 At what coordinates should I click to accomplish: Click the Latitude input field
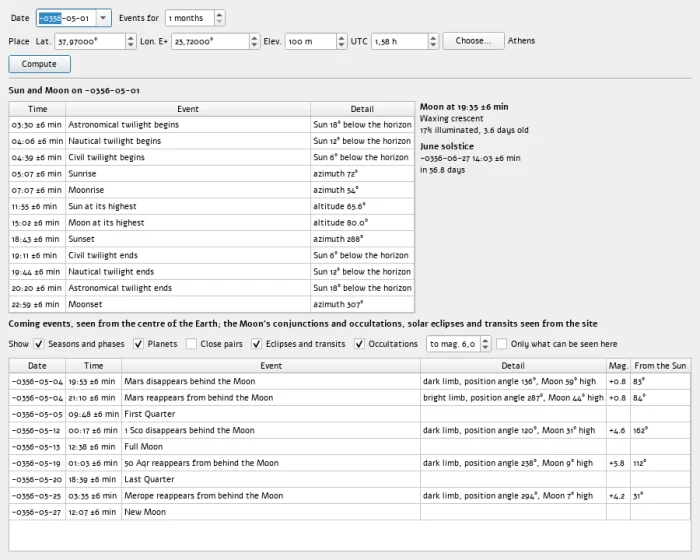pyautogui.click(x=90, y=42)
